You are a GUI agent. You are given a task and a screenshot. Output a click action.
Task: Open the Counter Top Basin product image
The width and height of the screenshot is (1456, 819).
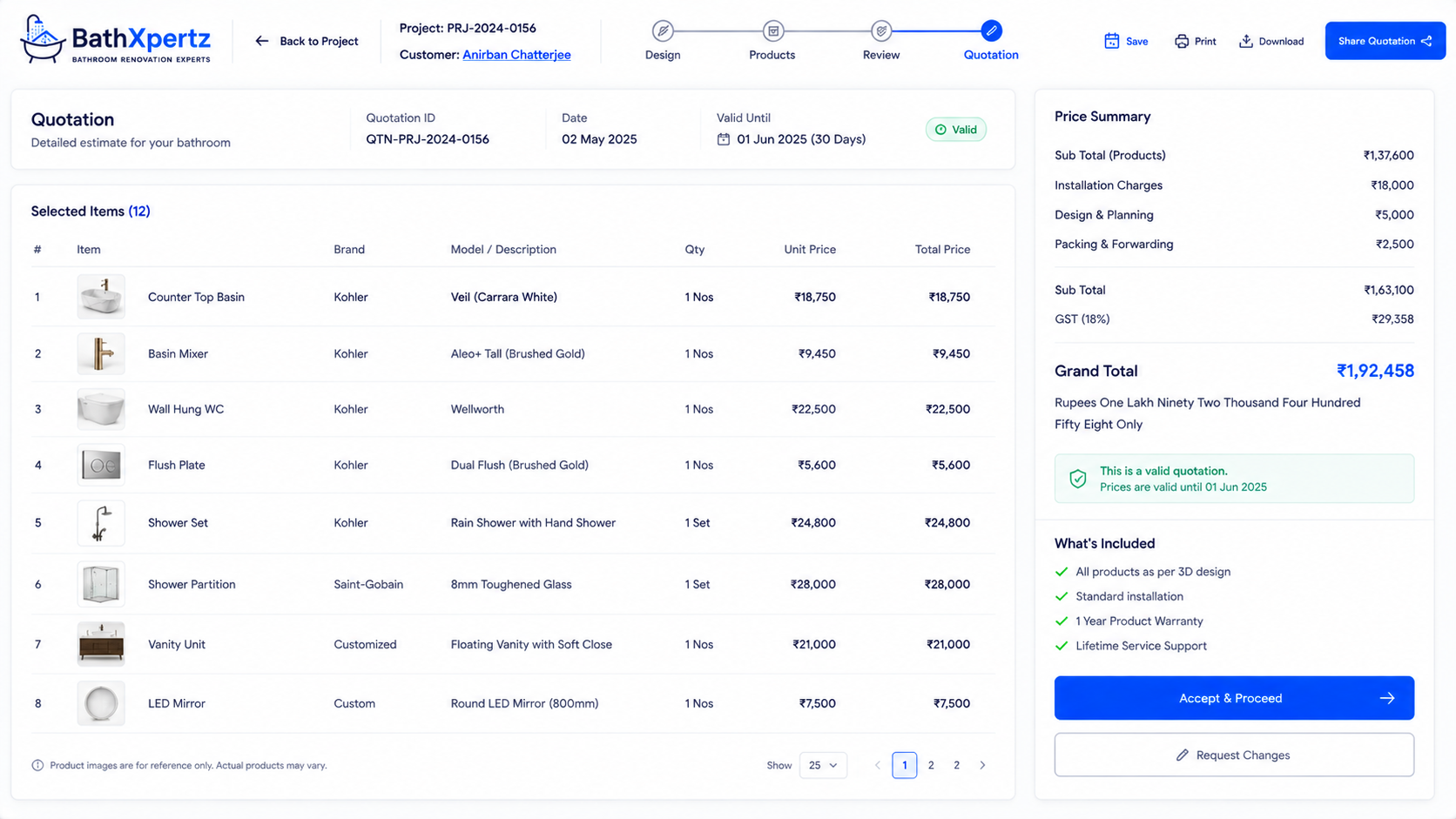(x=101, y=297)
